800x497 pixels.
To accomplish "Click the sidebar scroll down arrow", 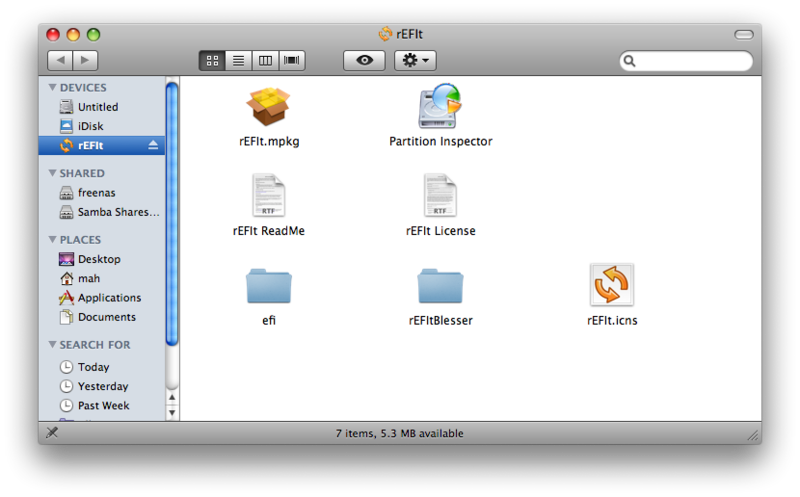I will 172,412.
